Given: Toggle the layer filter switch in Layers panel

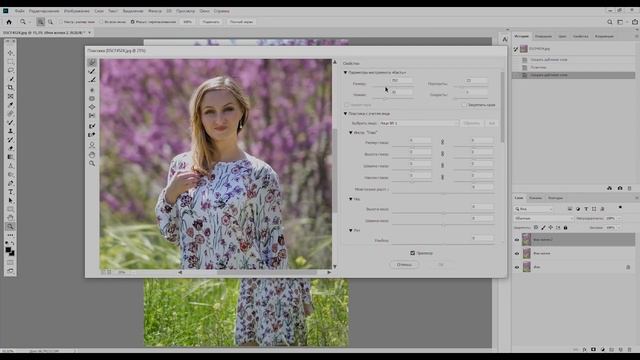Looking at the screenshot, I should tap(620, 208).
